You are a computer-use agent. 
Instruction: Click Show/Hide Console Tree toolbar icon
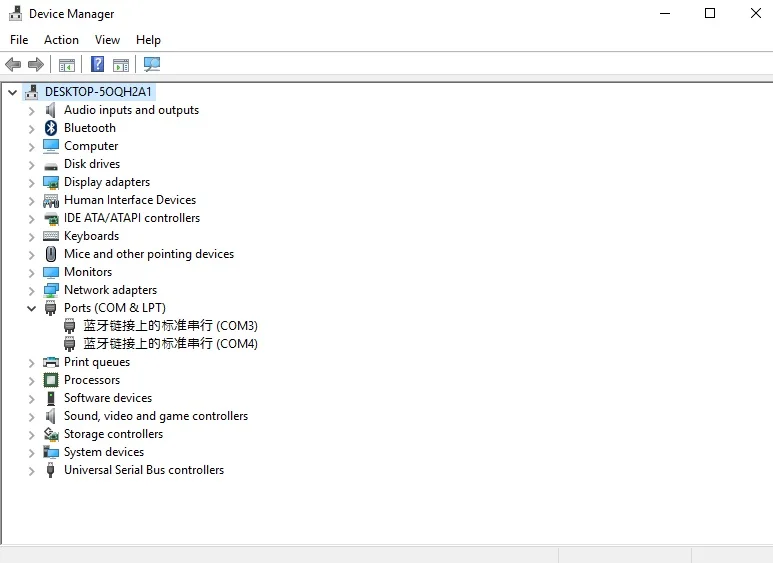point(67,65)
